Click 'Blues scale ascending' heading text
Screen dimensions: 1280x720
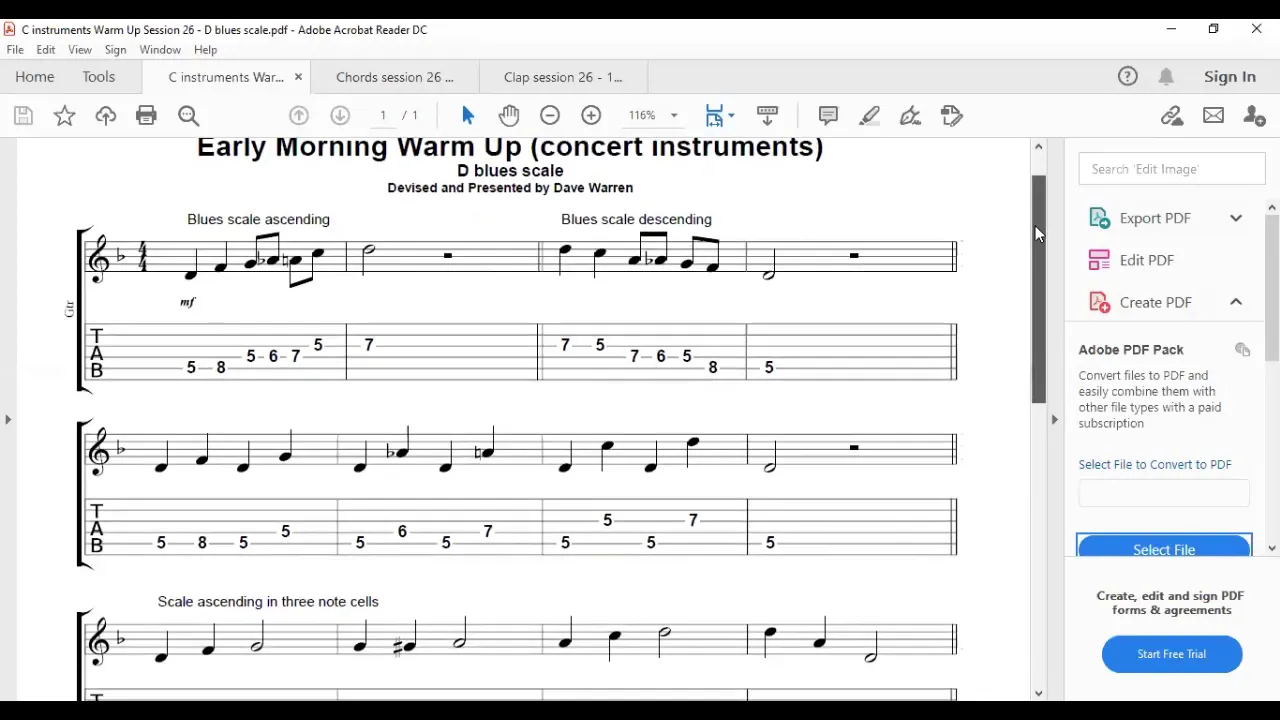258,219
